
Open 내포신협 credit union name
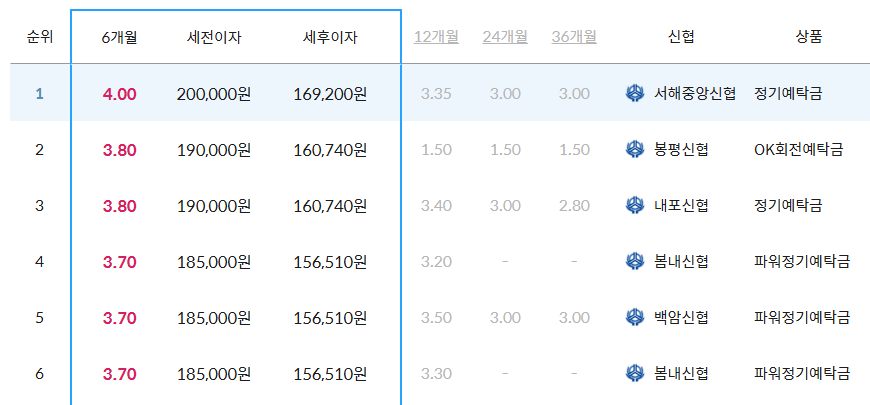tap(681, 206)
